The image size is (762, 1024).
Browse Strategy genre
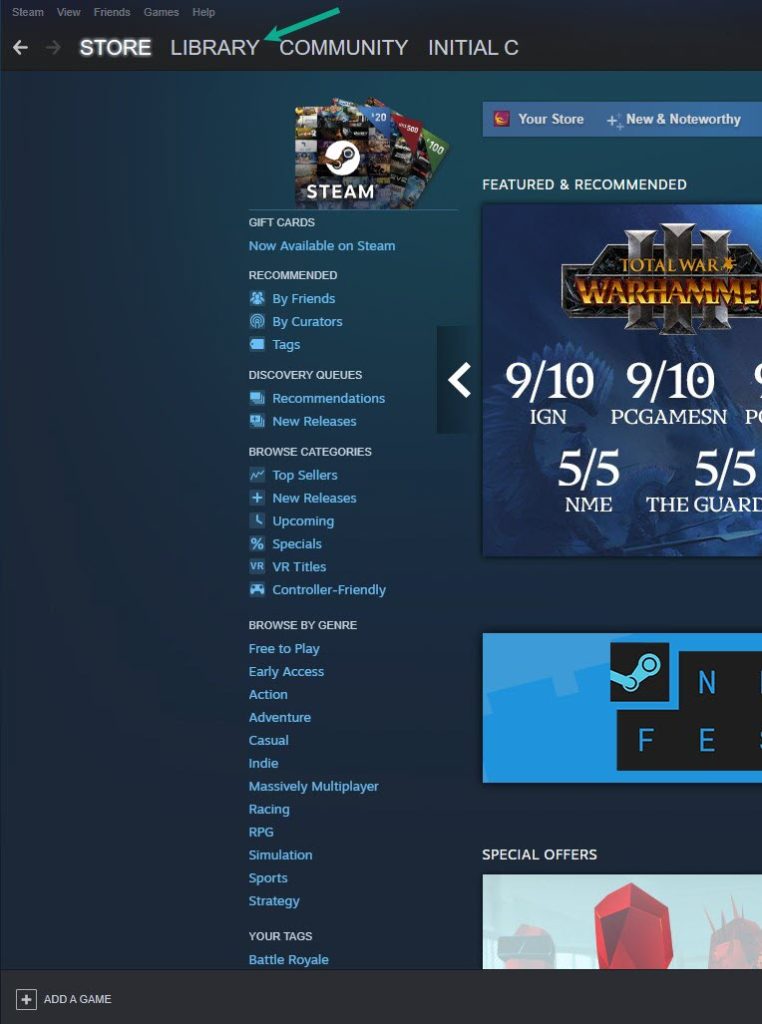(x=274, y=901)
